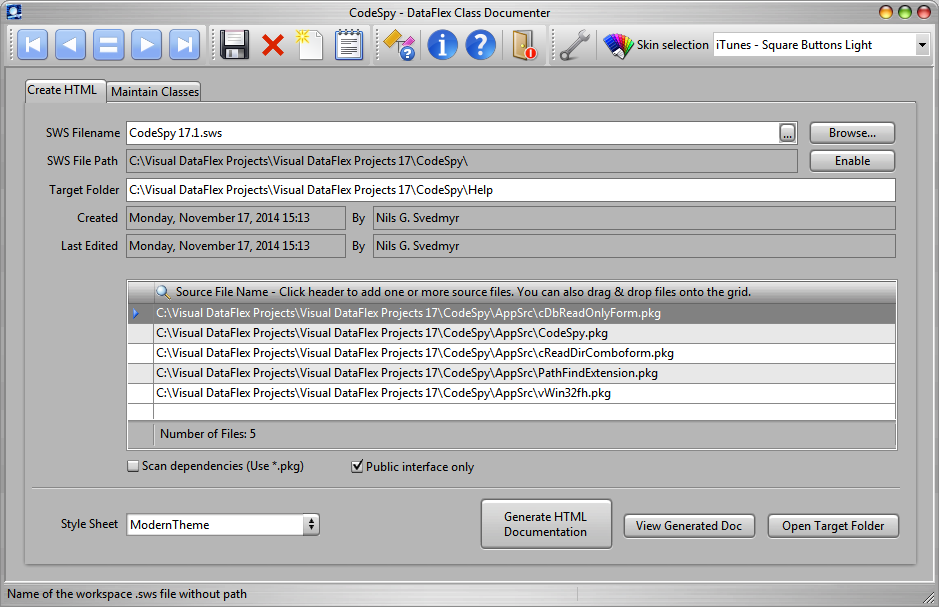Click Generate HTML Documentation
This screenshot has height=607, width=939.
[x=546, y=524]
